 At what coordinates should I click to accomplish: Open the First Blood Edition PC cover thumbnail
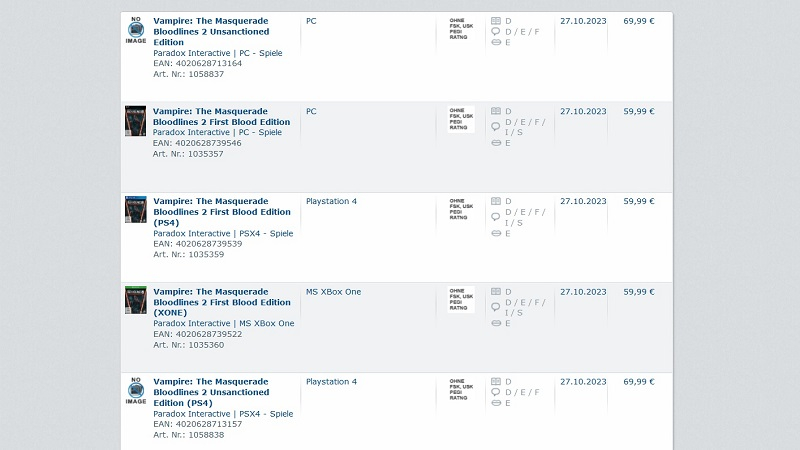[x=136, y=120]
